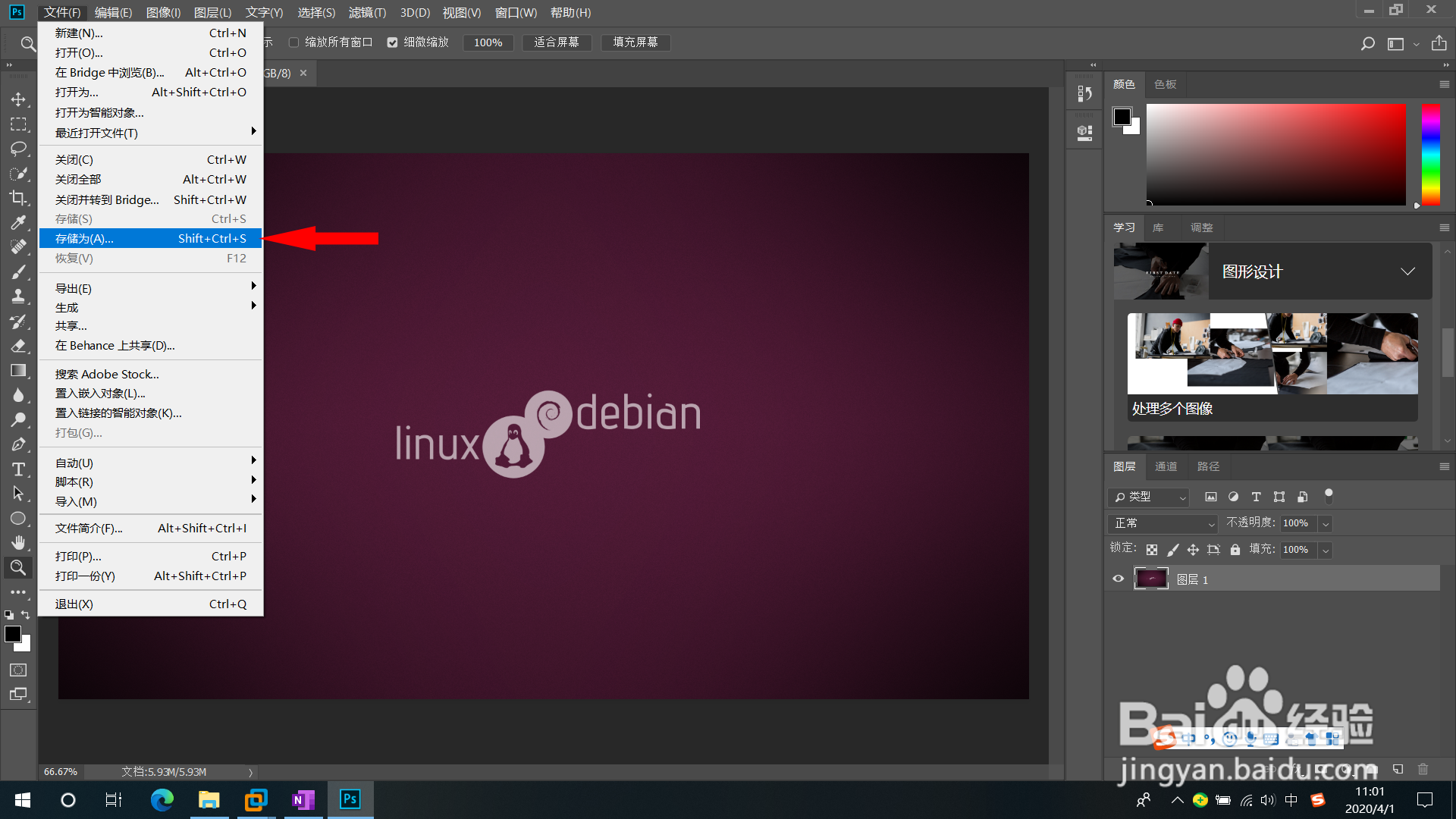This screenshot has width=1456, height=819.
Task: Hide 图层 1 with the eye icon
Action: 1118,579
